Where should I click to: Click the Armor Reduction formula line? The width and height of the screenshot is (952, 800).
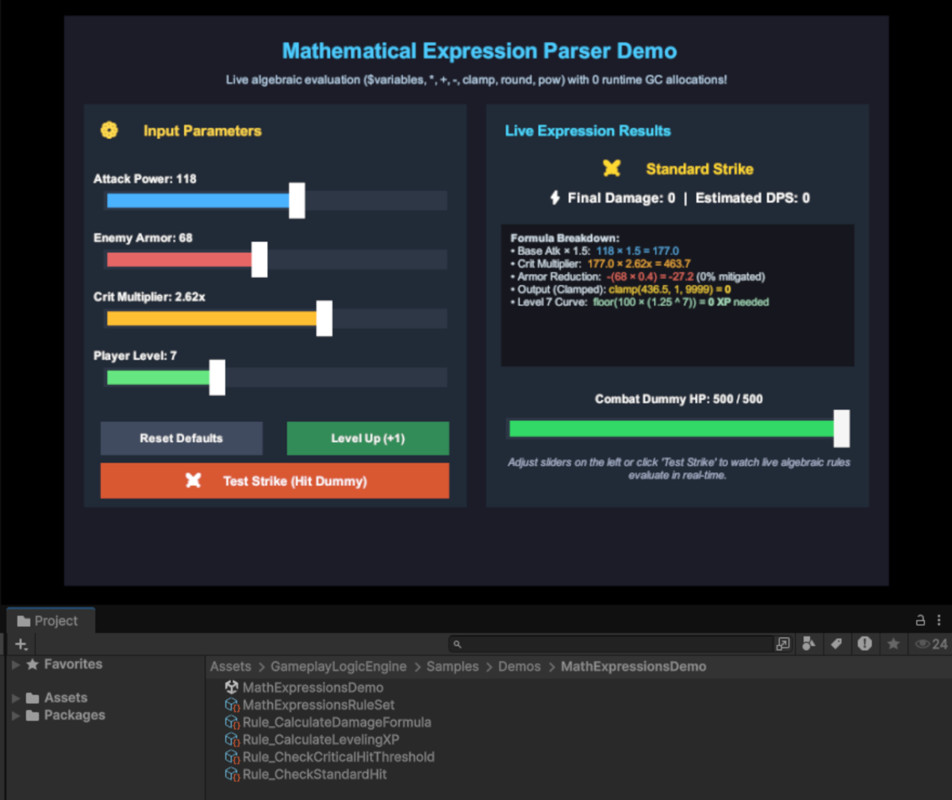coord(638,277)
